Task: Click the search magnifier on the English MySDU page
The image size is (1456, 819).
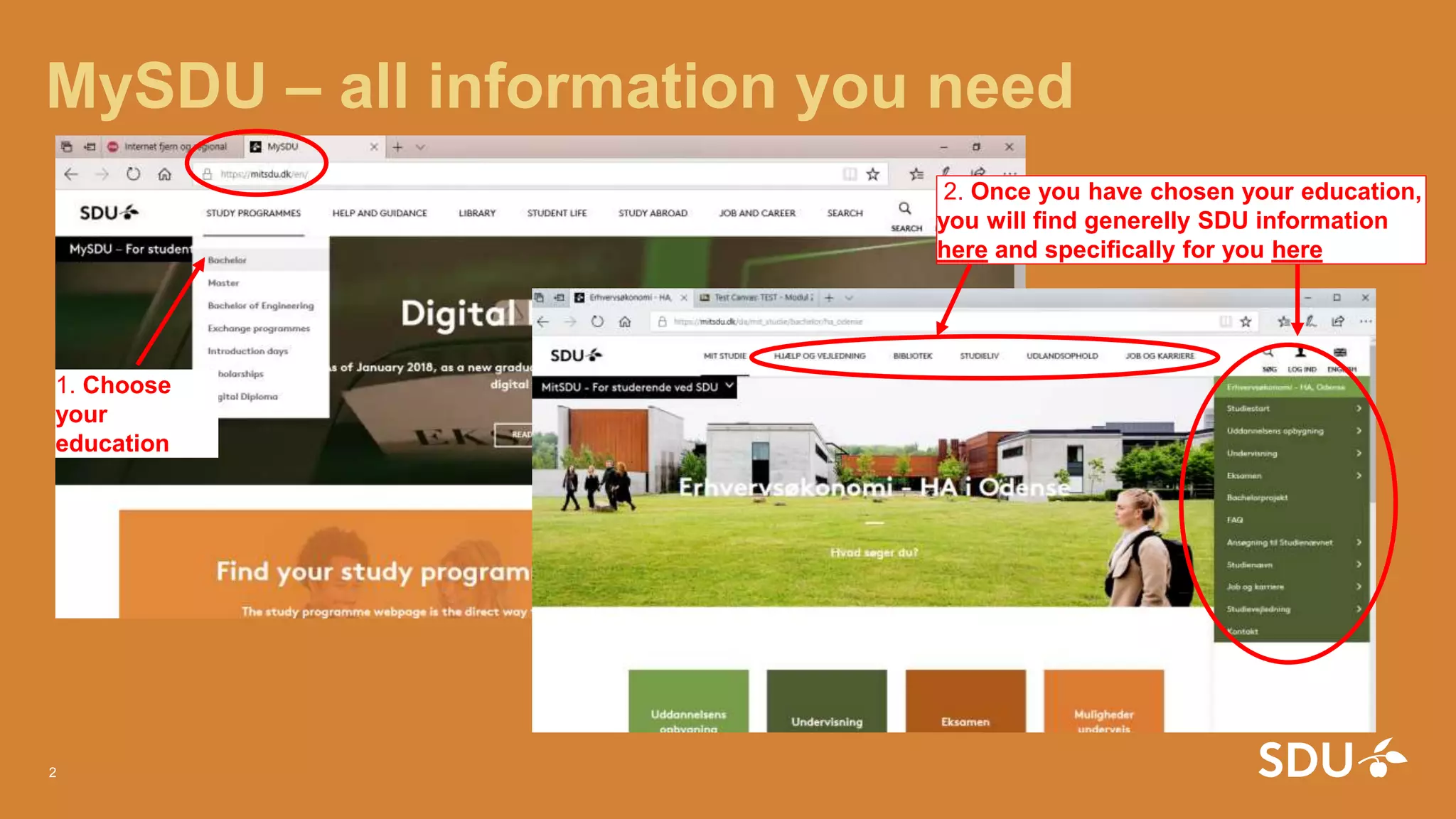Action: pos(904,209)
